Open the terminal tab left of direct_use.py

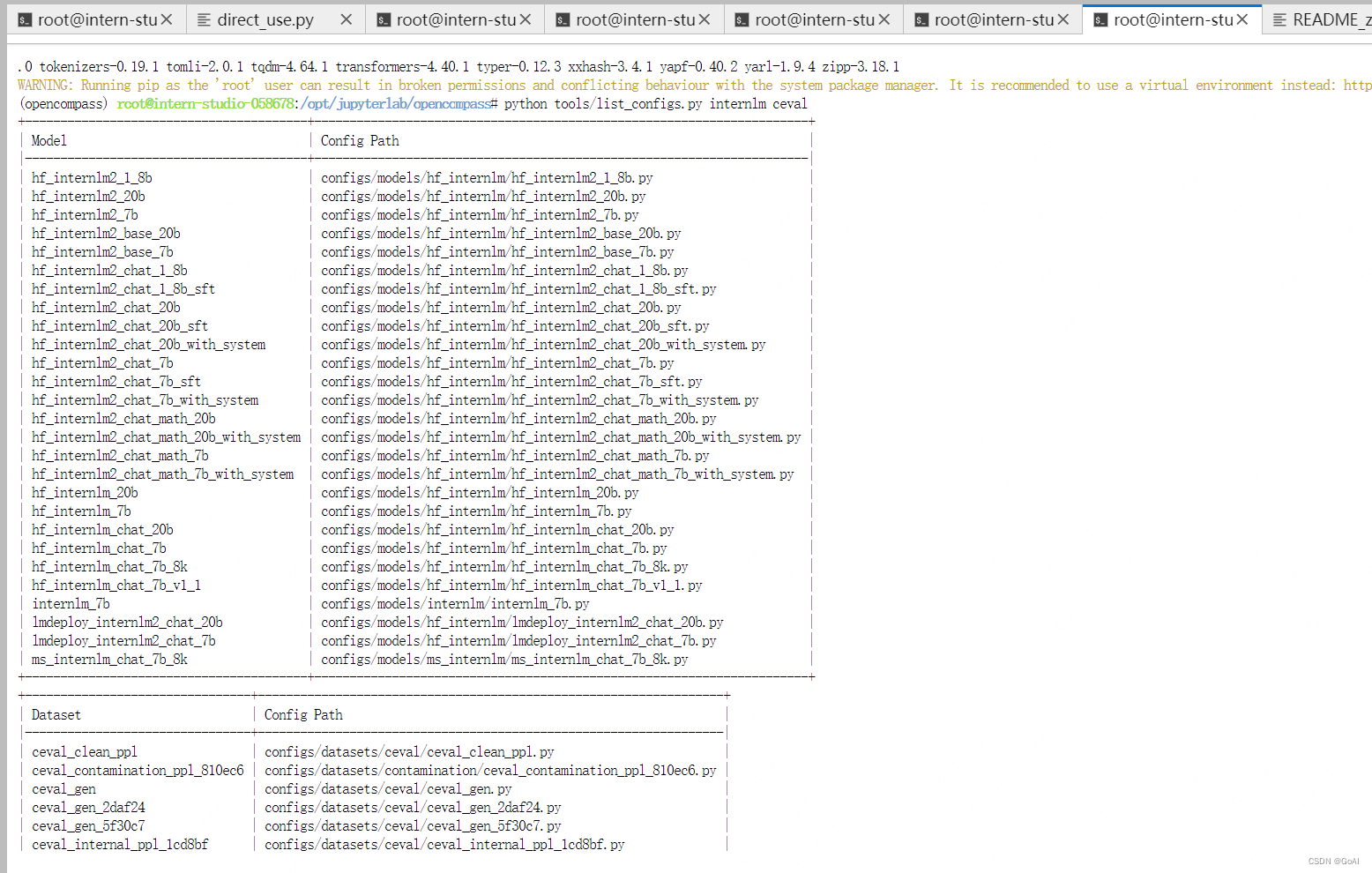[x=96, y=19]
